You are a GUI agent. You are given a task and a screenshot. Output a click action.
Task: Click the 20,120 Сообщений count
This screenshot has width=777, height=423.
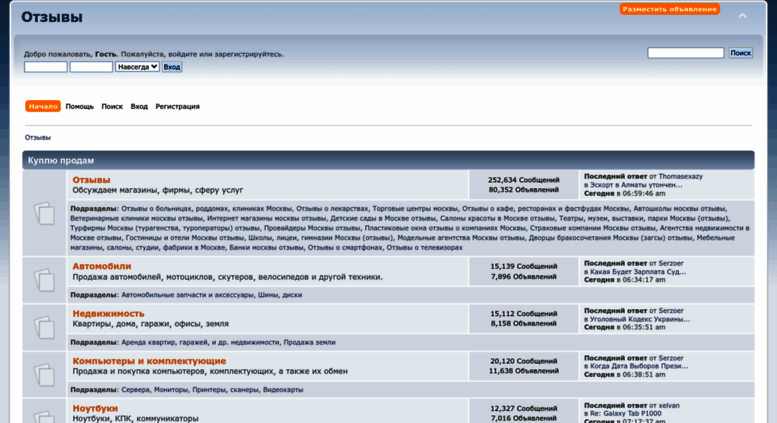(x=524, y=362)
